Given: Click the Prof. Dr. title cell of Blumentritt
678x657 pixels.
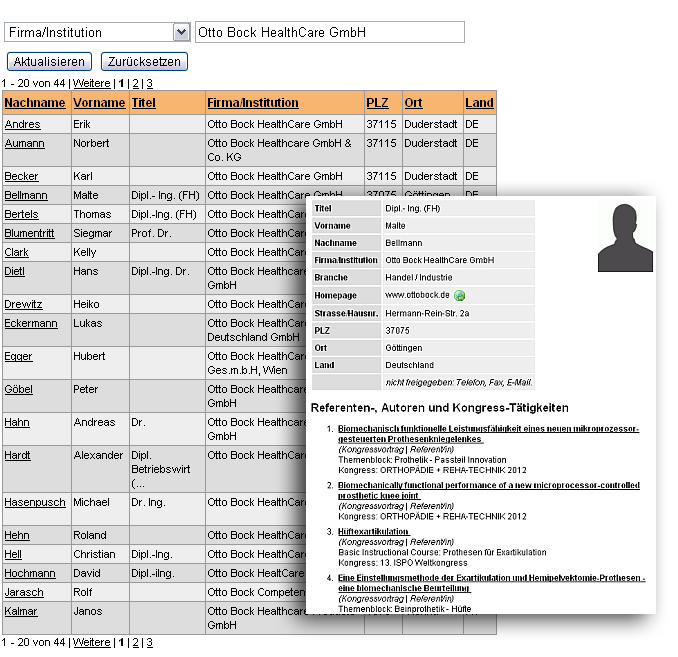Looking at the screenshot, I should (167, 233).
